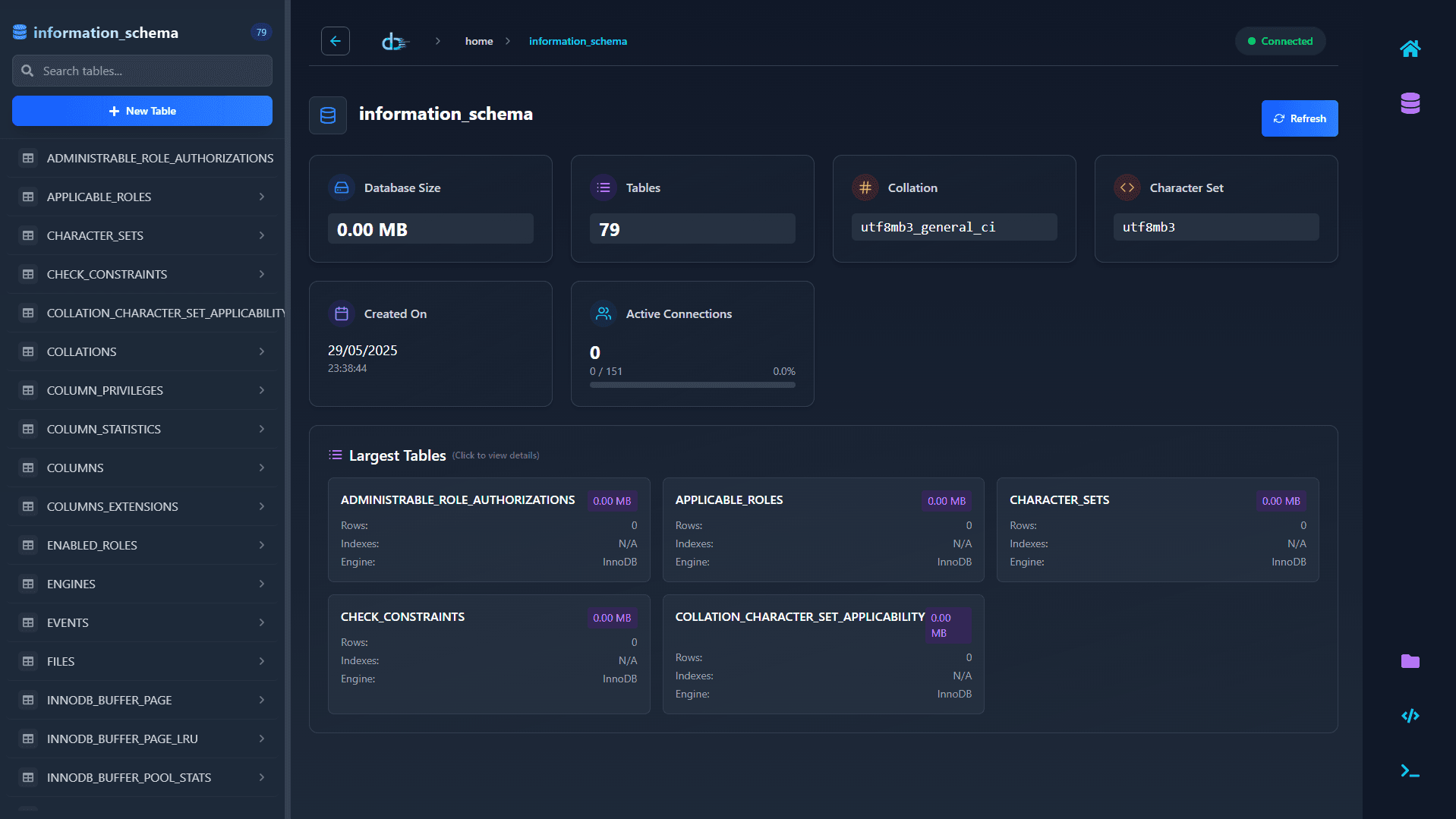Screen dimensions: 1456x819
Task: Open ADMINISTRABLE_ROLE_AUTHORIZATIONS largest table card
Action: click(x=489, y=530)
